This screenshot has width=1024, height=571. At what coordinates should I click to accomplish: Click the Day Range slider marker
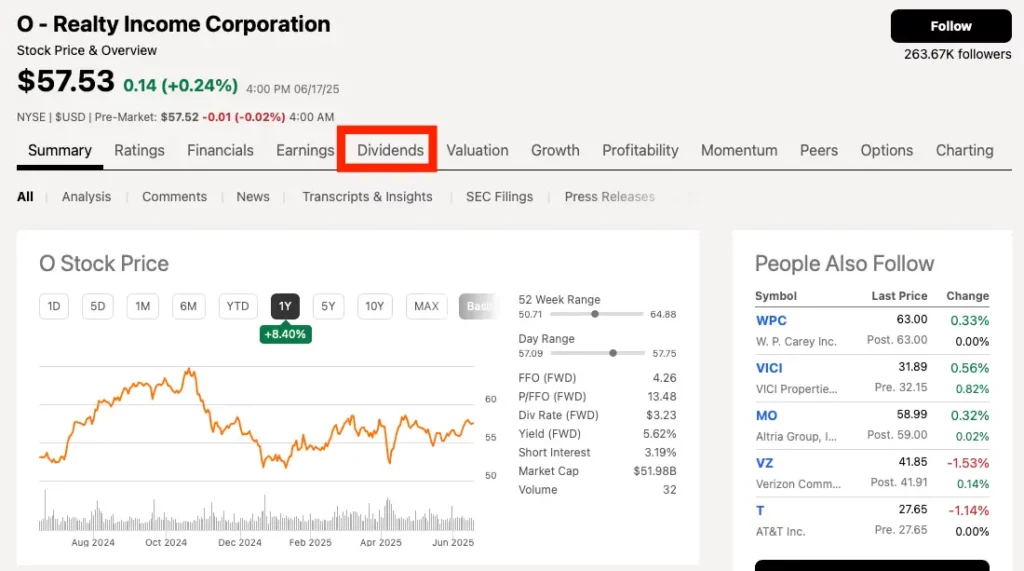coord(613,353)
